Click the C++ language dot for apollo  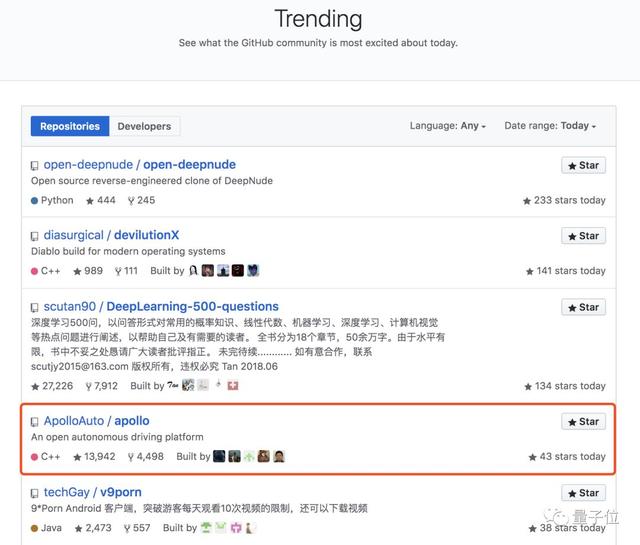tap(34, 457)
